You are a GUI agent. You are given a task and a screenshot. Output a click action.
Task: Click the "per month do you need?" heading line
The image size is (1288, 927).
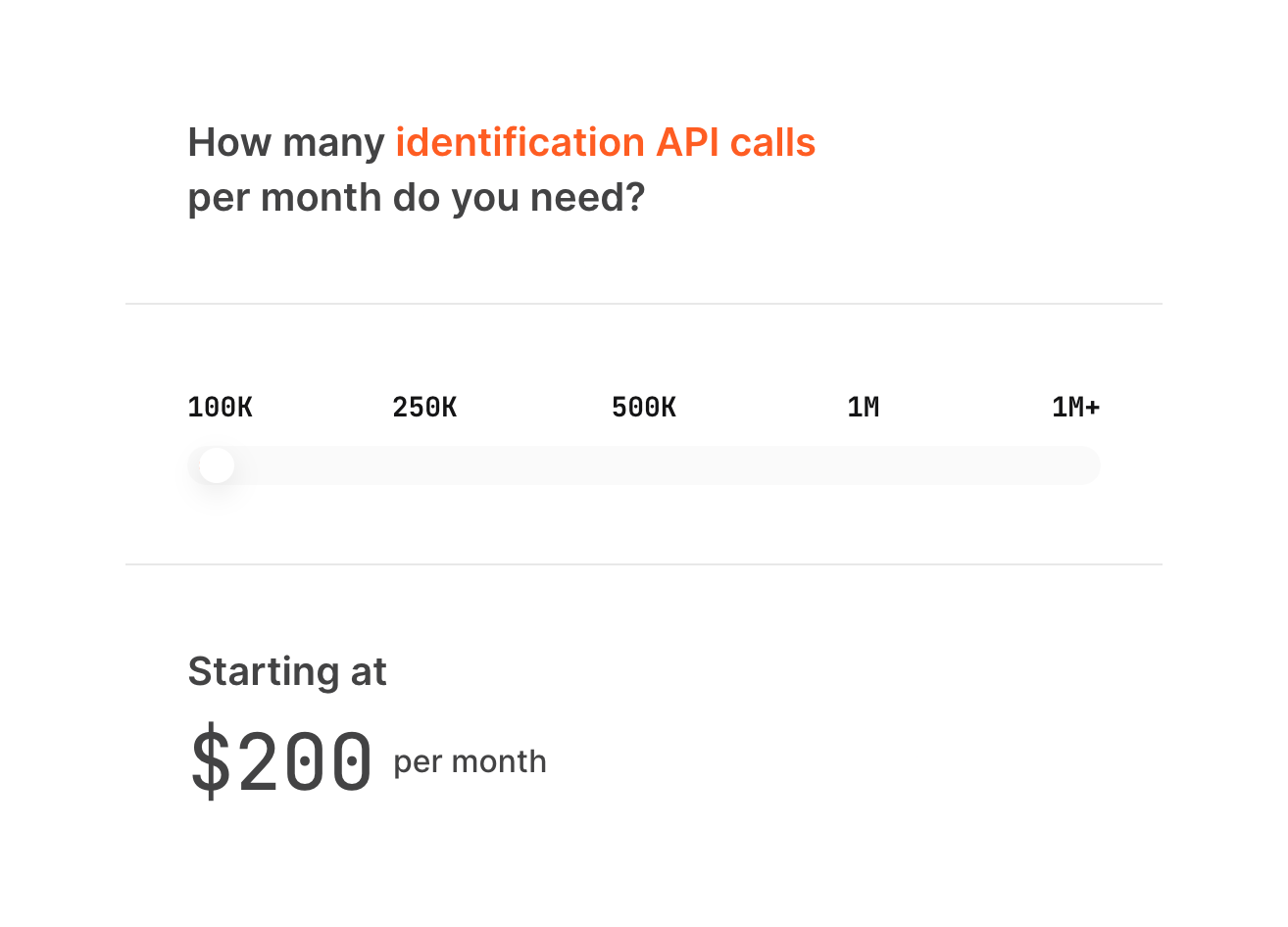pyautogui.click(x=417, y=198)
